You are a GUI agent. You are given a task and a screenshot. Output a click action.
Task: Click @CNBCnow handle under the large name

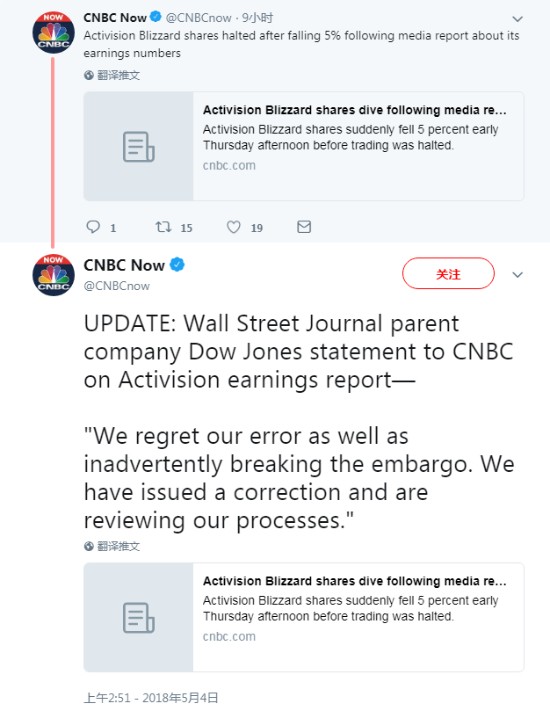117,286
